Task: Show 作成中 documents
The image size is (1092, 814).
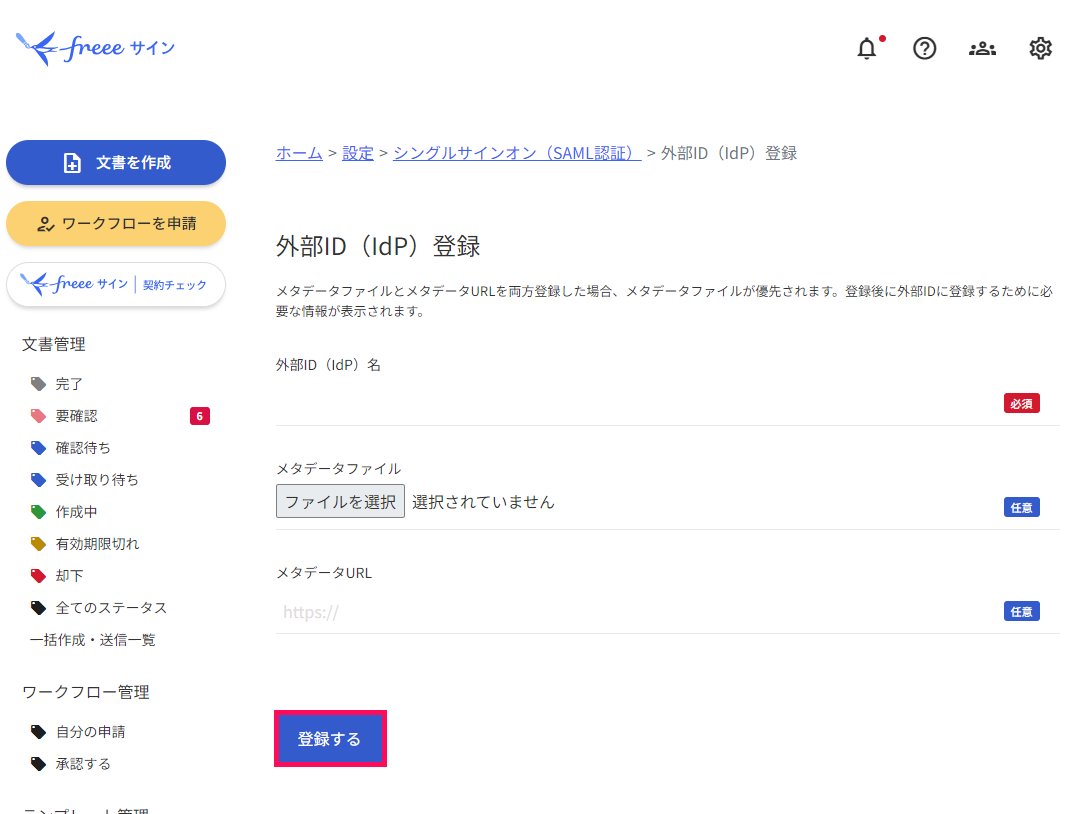Action: (76, 512)
